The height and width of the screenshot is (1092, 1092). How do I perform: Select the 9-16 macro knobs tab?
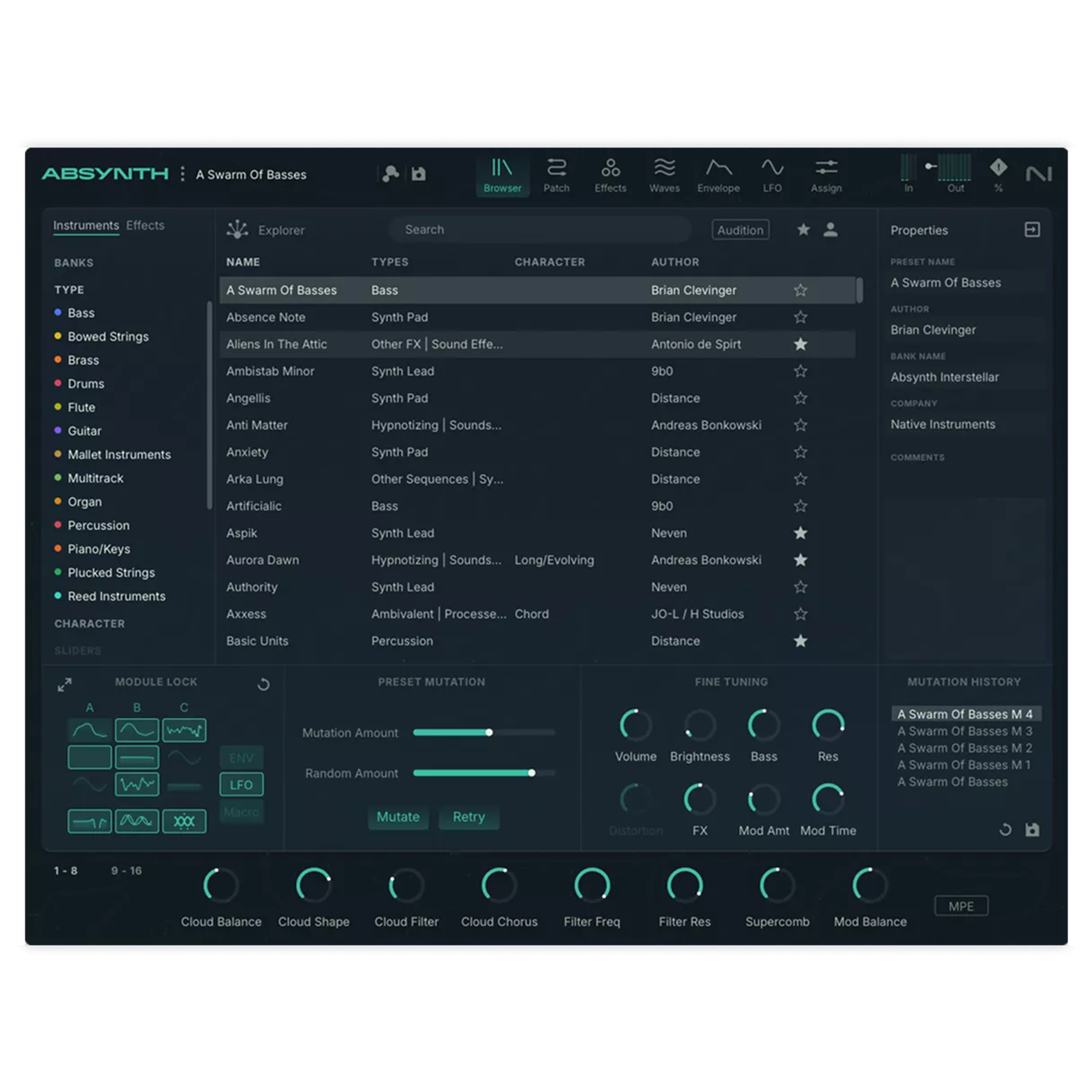pos(128,870)
